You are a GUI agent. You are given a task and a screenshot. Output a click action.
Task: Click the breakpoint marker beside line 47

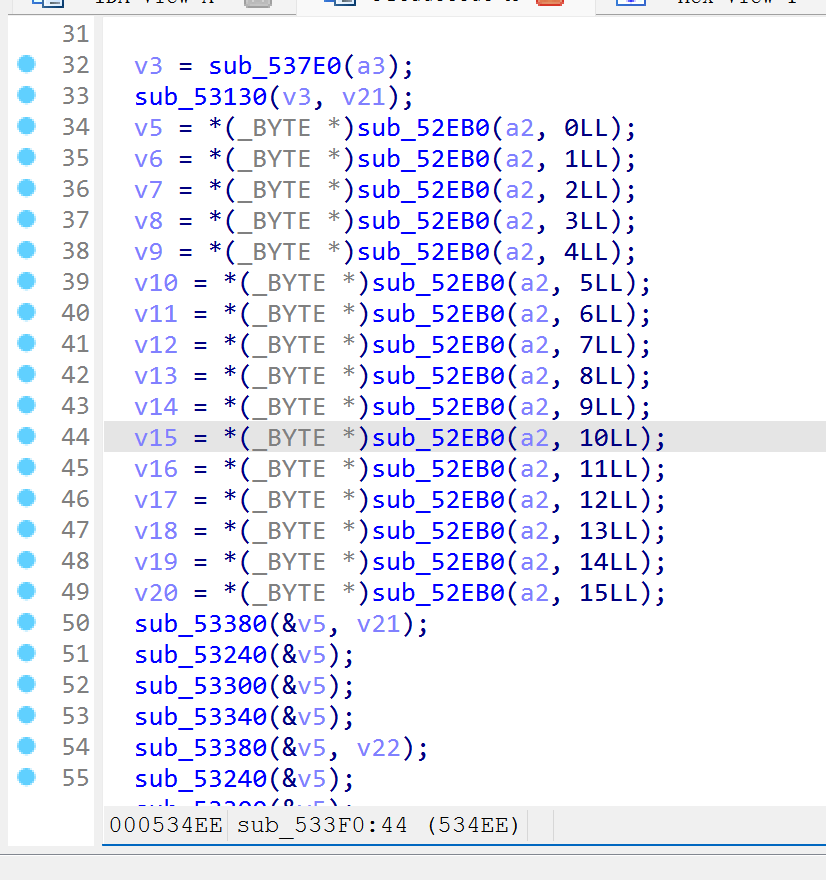pyautogui.click(x=27, y=529)
